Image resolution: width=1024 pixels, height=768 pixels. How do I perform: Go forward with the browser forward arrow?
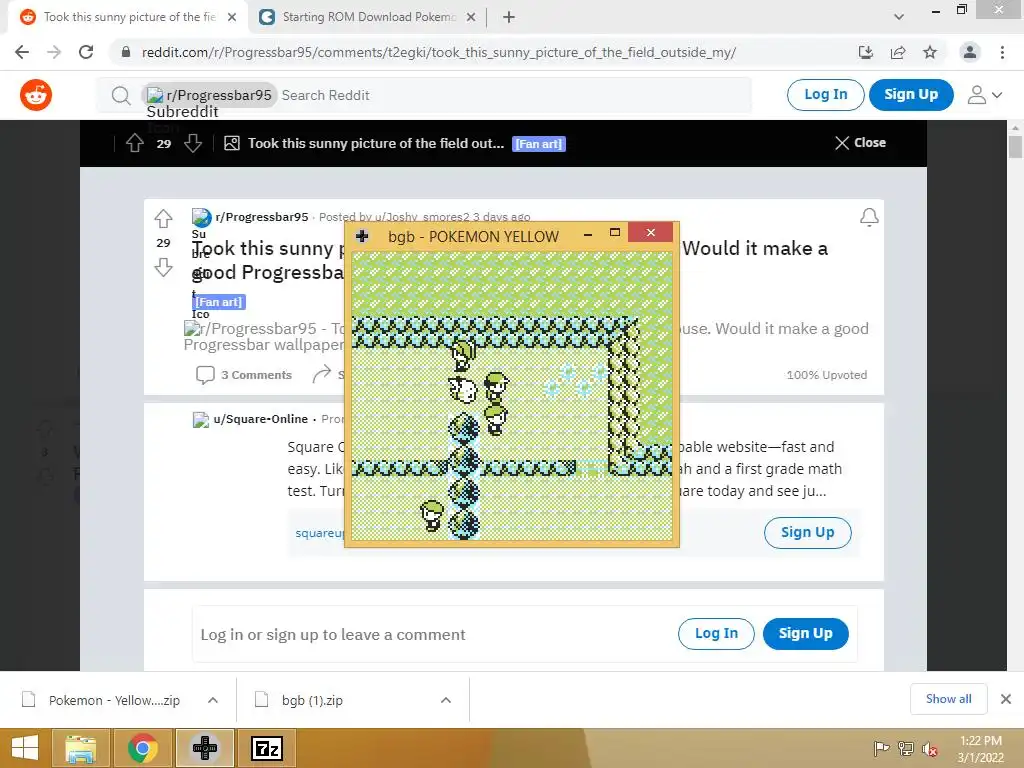(54, 52)
